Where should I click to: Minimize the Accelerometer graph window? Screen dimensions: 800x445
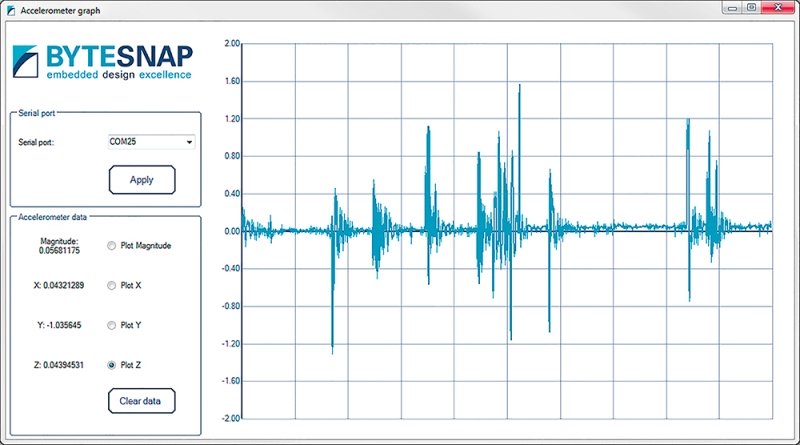click(x=733, y=8)
